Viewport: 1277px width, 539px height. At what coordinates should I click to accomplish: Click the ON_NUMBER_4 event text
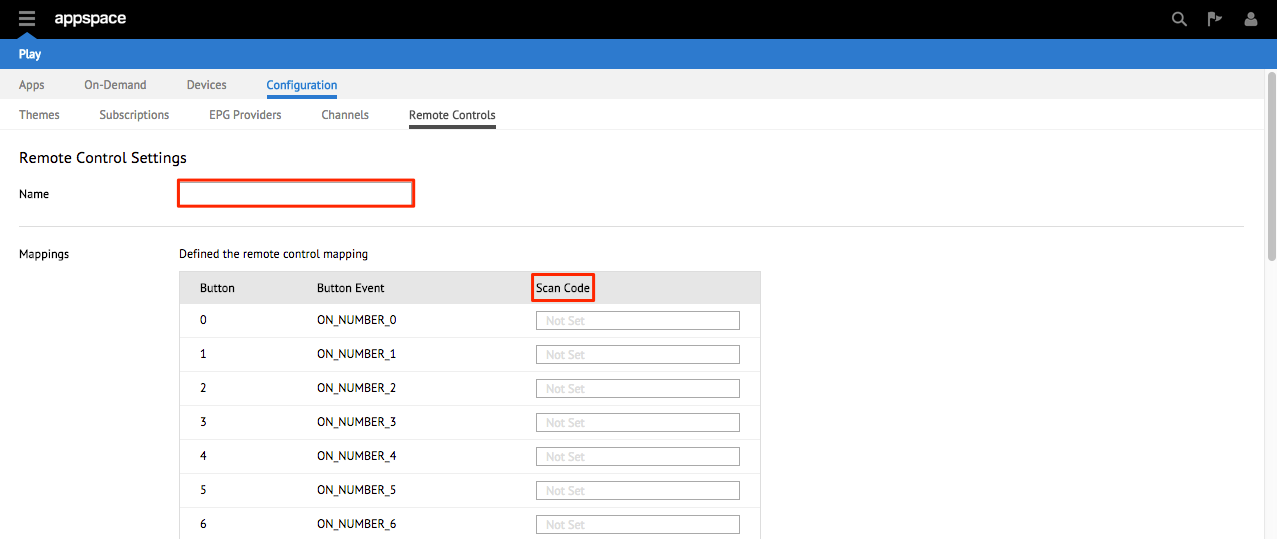click(357, 456)
